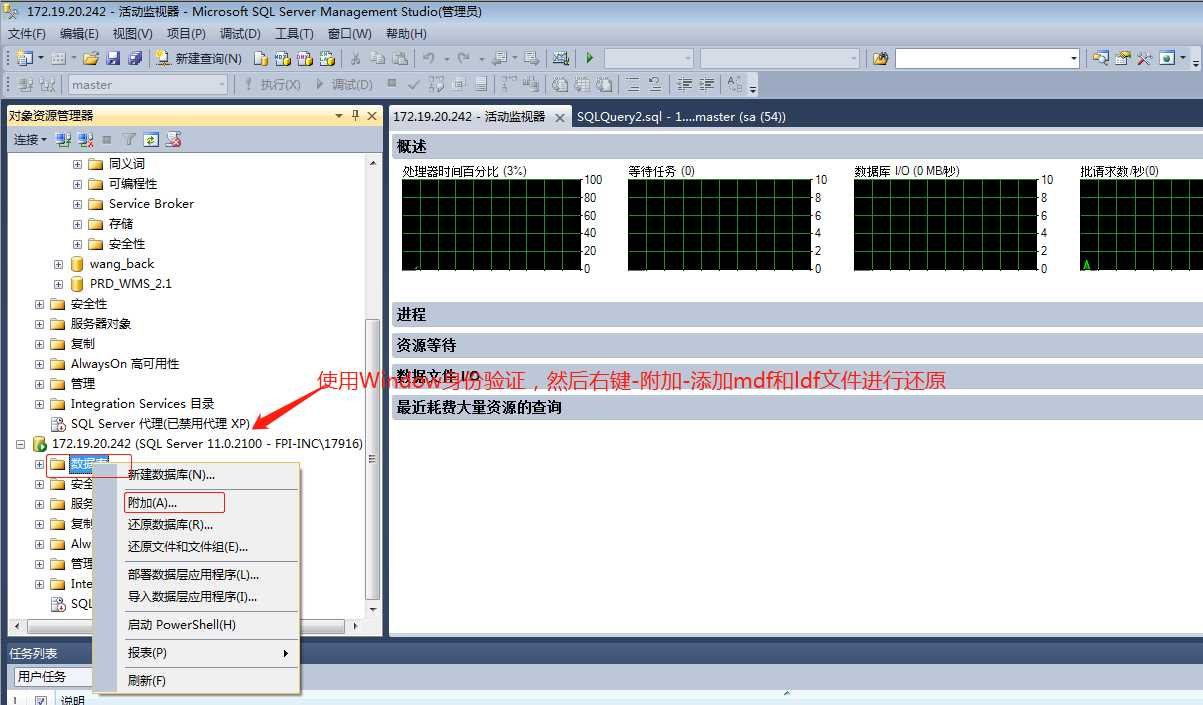Click the Find in Files icon

click(880, 59)
